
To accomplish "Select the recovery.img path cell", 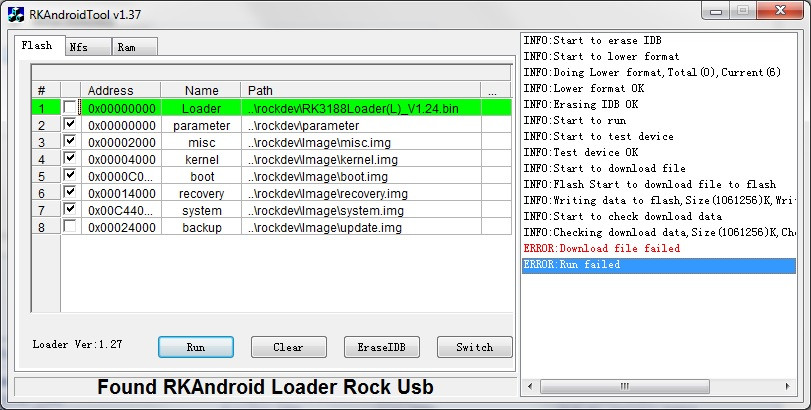I will pos(361,194).
